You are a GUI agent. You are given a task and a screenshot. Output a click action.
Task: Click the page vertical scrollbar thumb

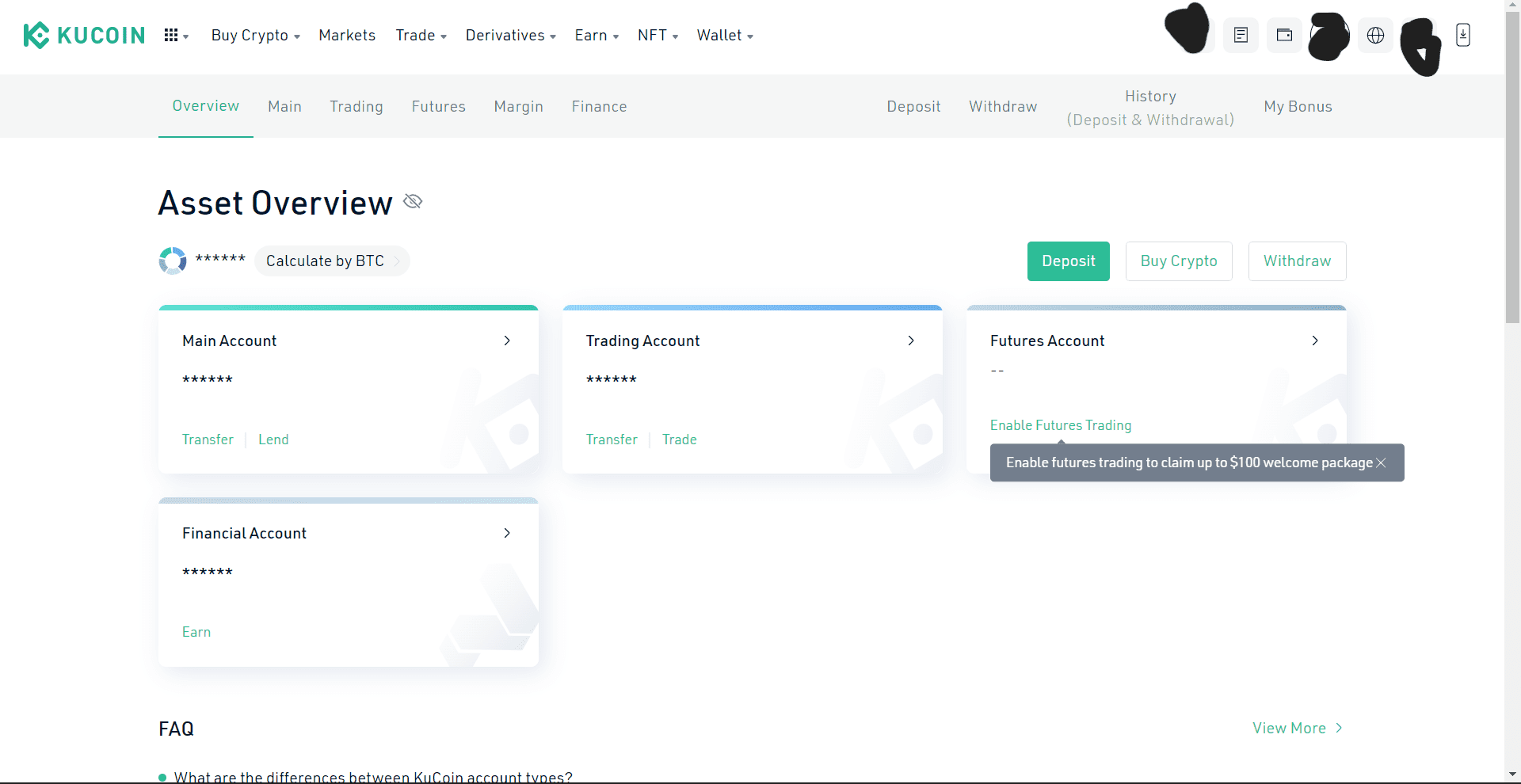[1513, 168]
